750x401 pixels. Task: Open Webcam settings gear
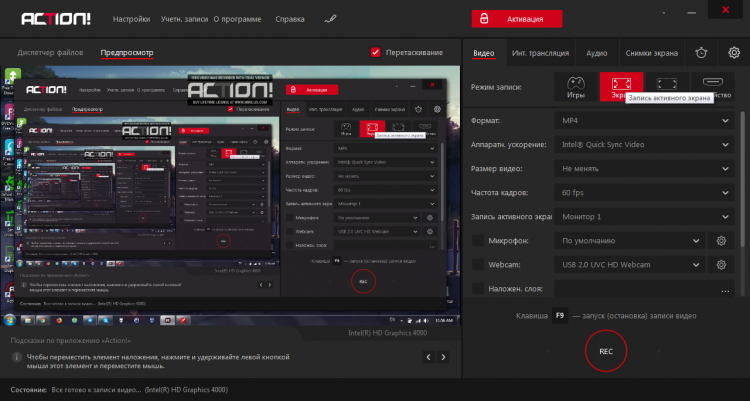721,265
